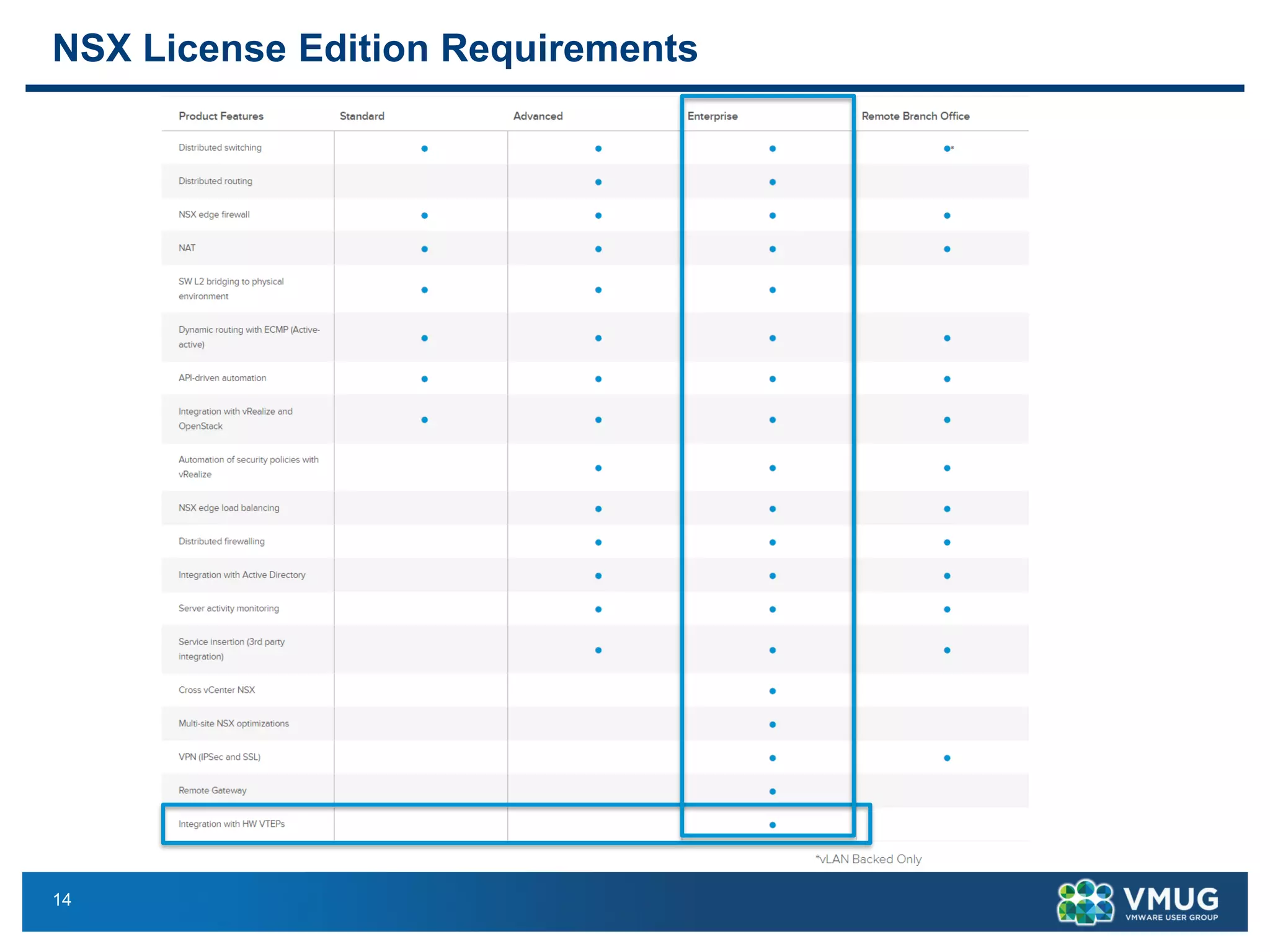Click Enterprise dot for Distributed routing
This screenshot has height=952, width=1270.
[x=773, y=182]
